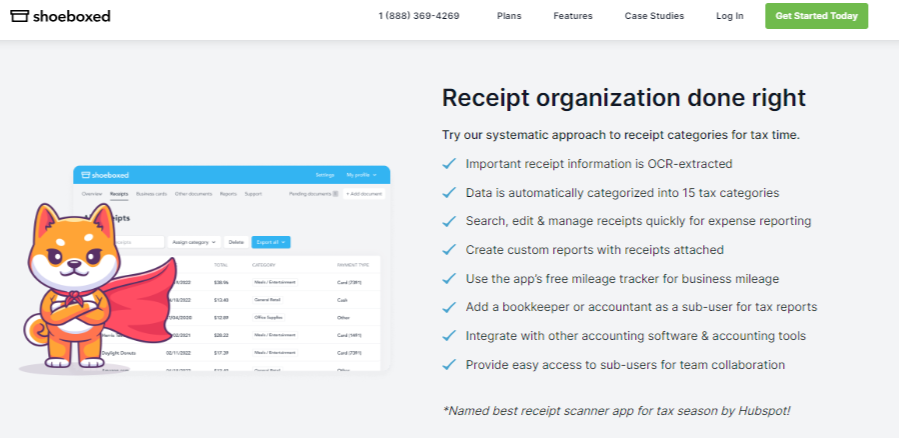Call the 1 (888) 369-4269 phone link
This screenshot has height=438, width=899.
click(x=419, y=16)
